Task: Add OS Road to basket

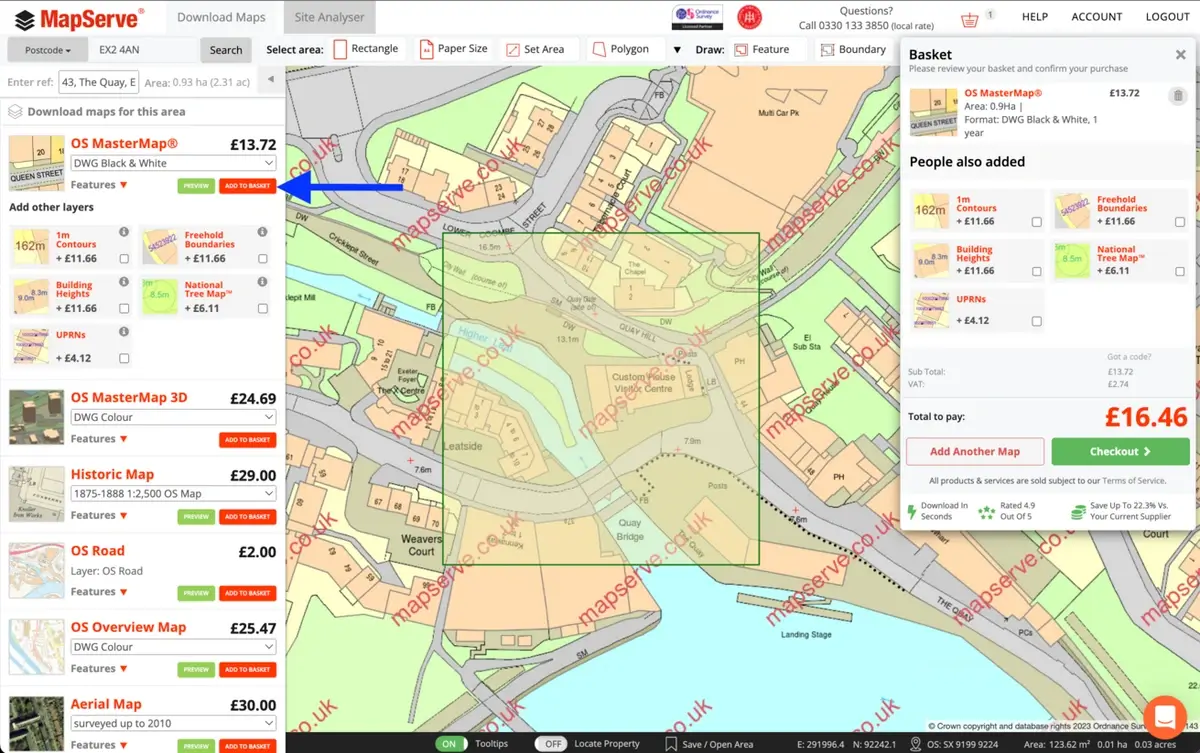Action: (x=247, y=593)
